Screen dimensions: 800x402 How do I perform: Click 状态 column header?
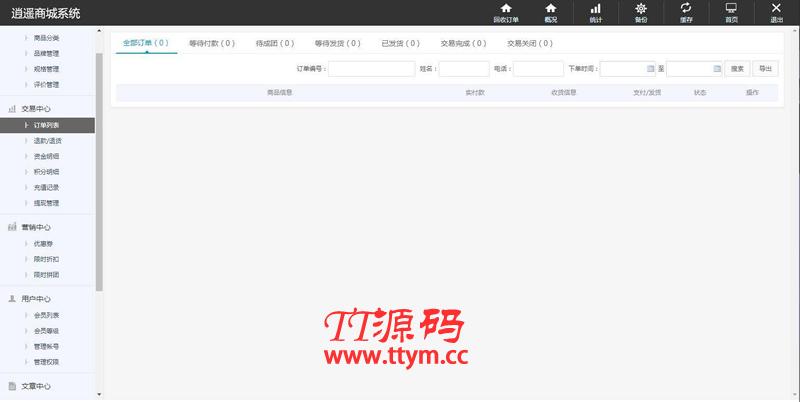pos(700,92)
